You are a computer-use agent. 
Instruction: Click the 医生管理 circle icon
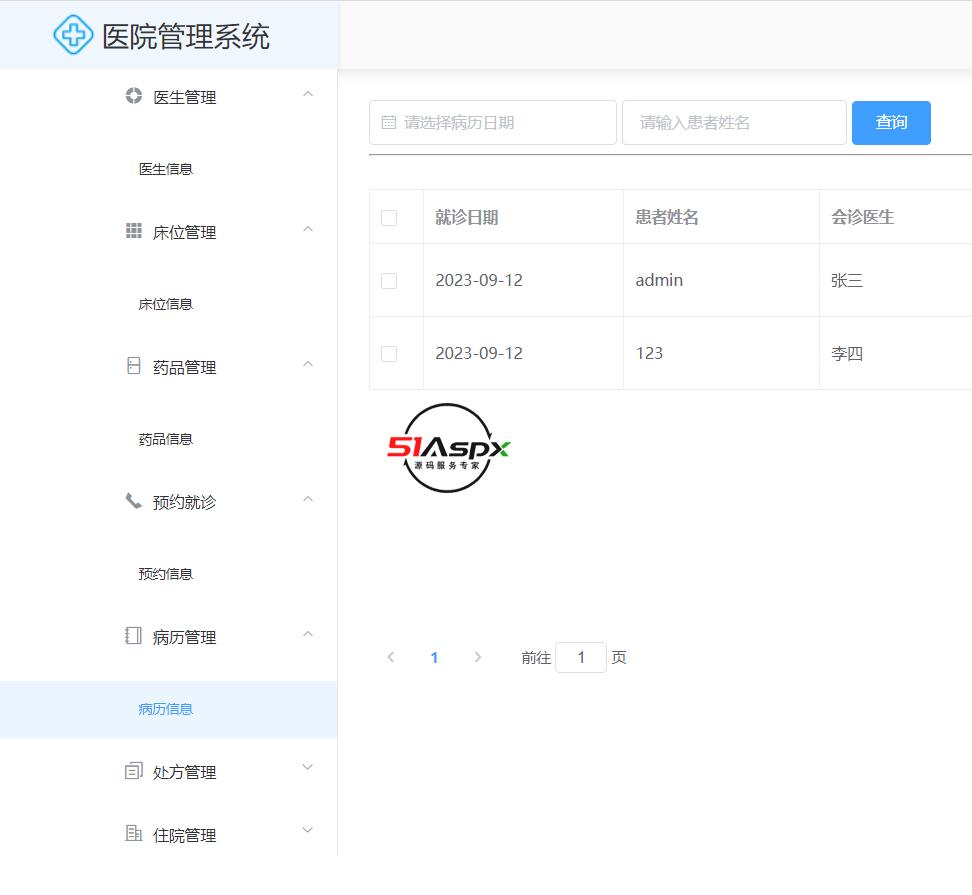click(133, 95)
